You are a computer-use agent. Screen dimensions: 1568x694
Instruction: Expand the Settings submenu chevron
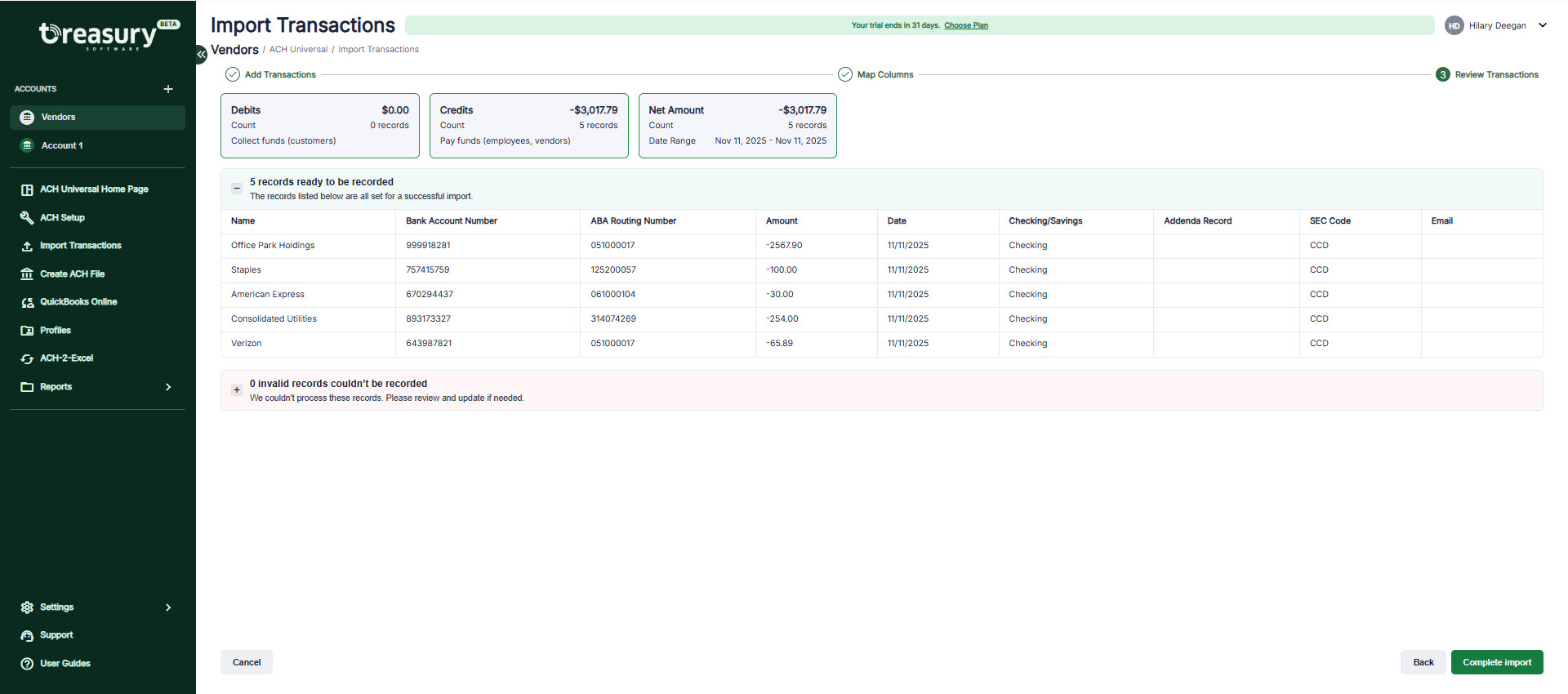(x=168, y=607)
